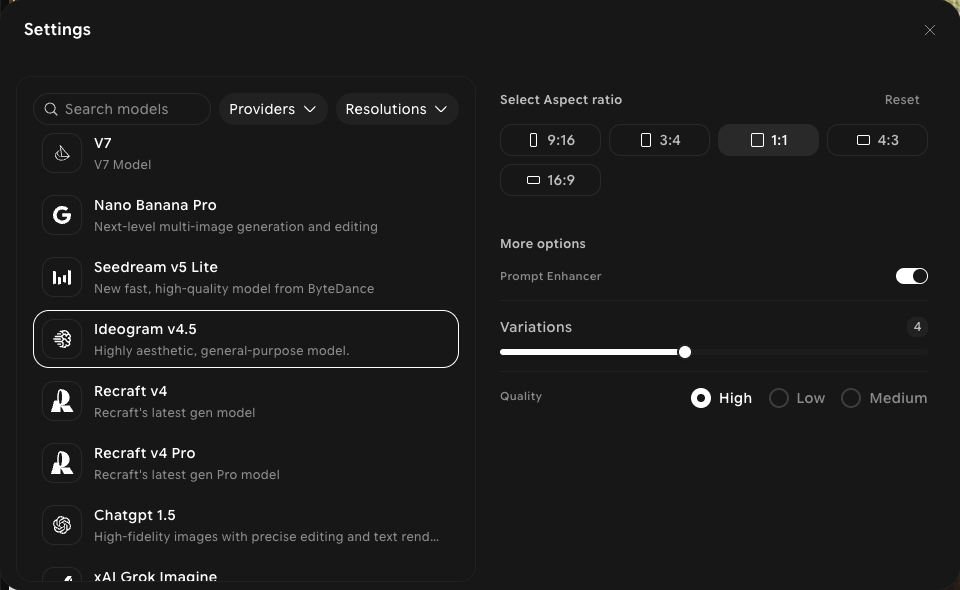
Task: Select High quality radio button
Action: coord(701,398)
